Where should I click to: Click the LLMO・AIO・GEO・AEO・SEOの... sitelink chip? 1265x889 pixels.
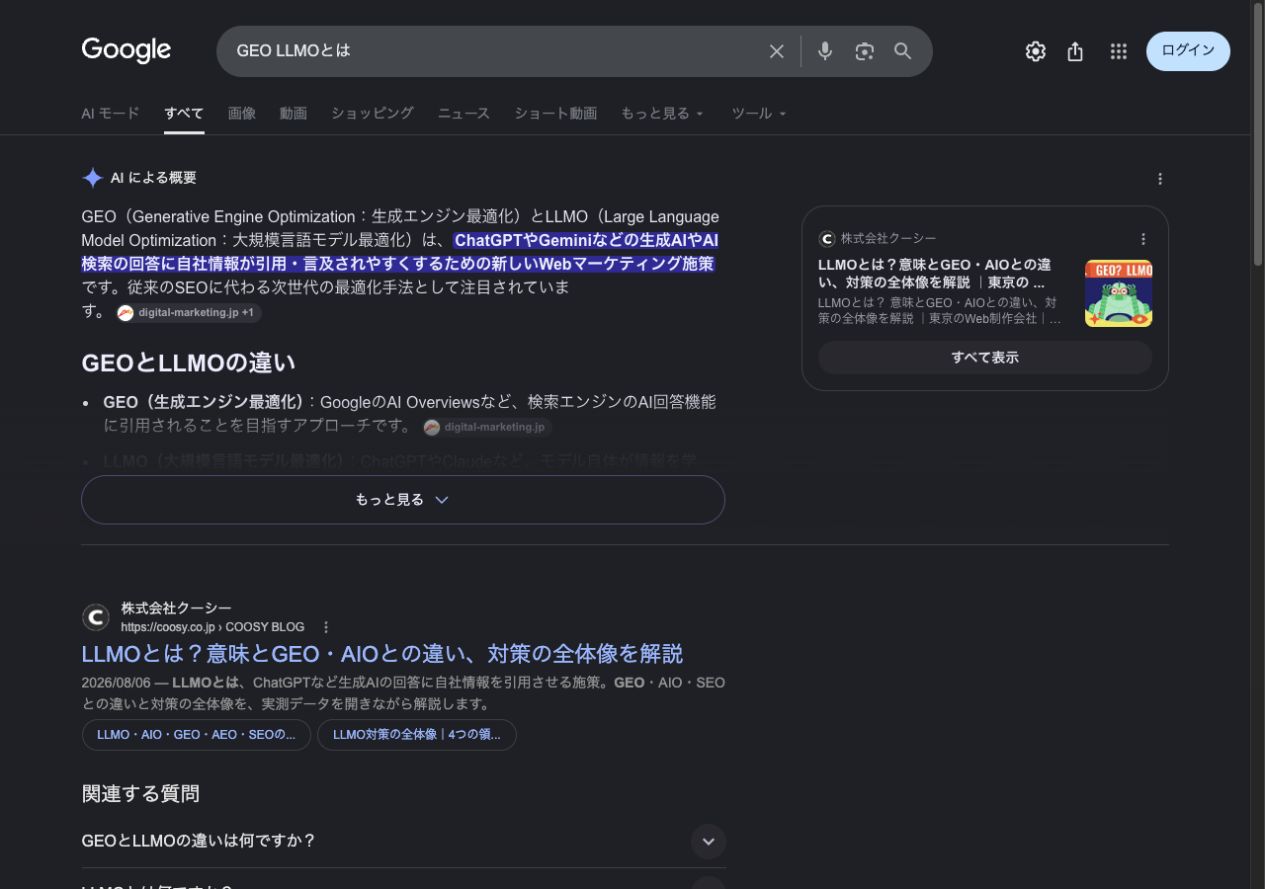[196, 735]
